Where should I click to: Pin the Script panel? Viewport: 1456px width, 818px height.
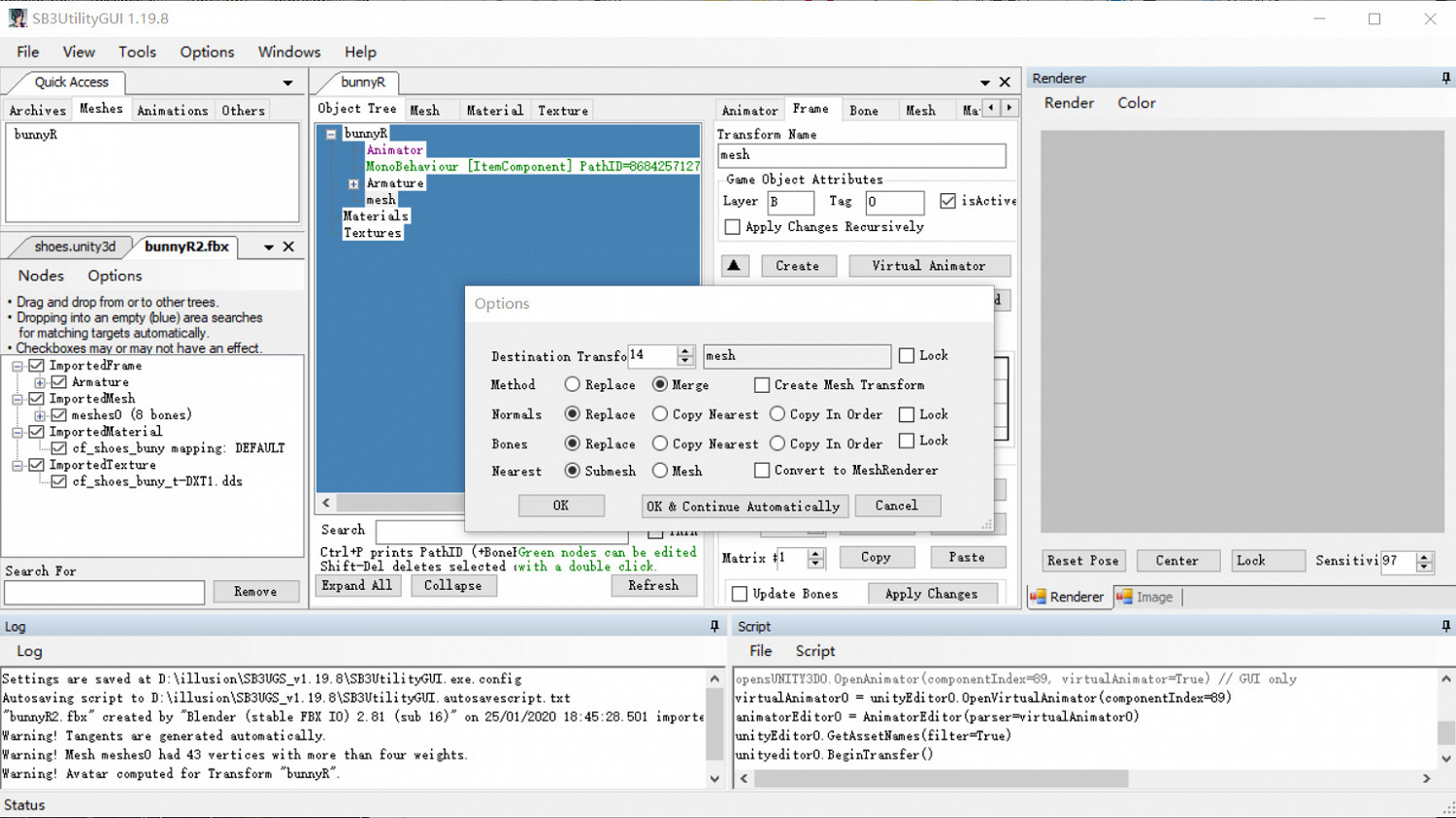pyautogui.click(x=1445, y=627)
